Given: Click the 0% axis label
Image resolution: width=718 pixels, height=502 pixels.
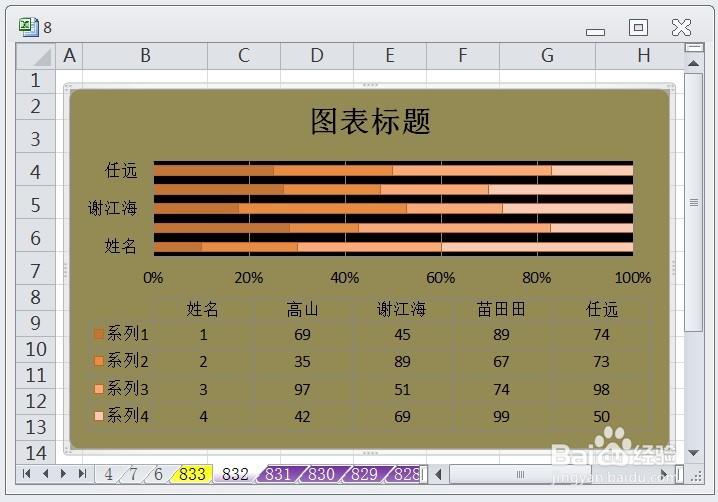Looking at the screenshot, I should pyautogui.click(x=153, y=278).
